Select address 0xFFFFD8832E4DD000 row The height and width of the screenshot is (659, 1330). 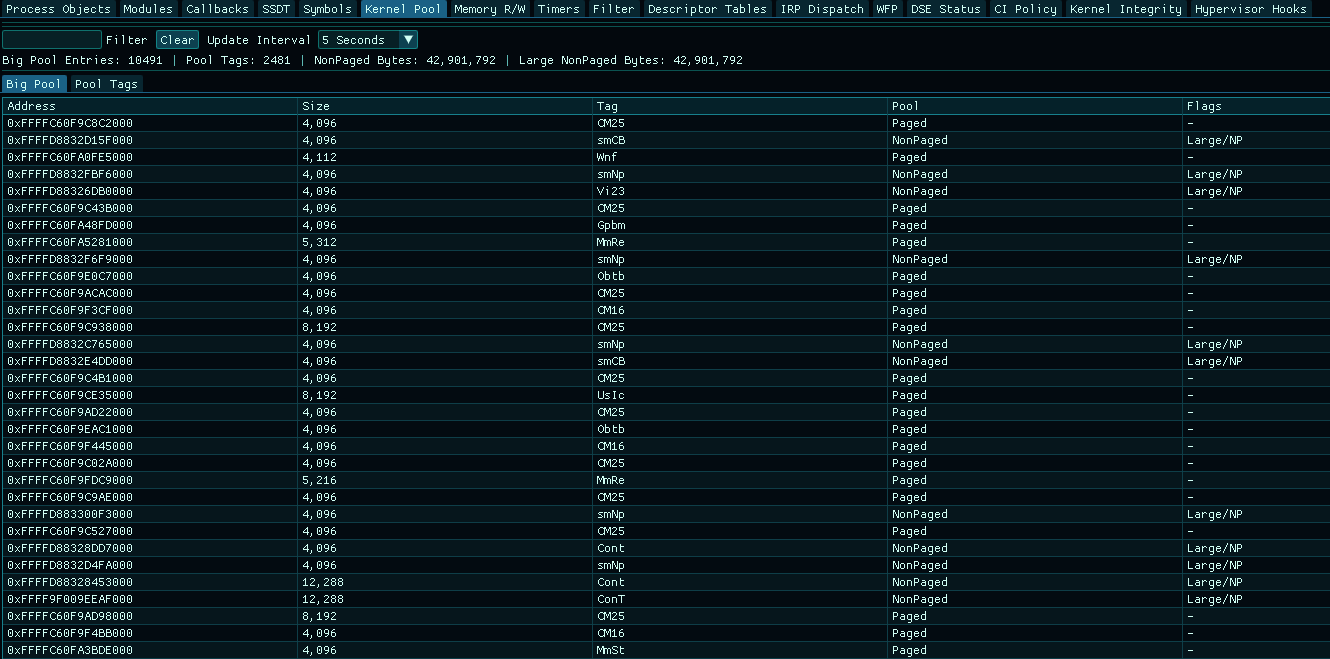click(x=666, y=361)
